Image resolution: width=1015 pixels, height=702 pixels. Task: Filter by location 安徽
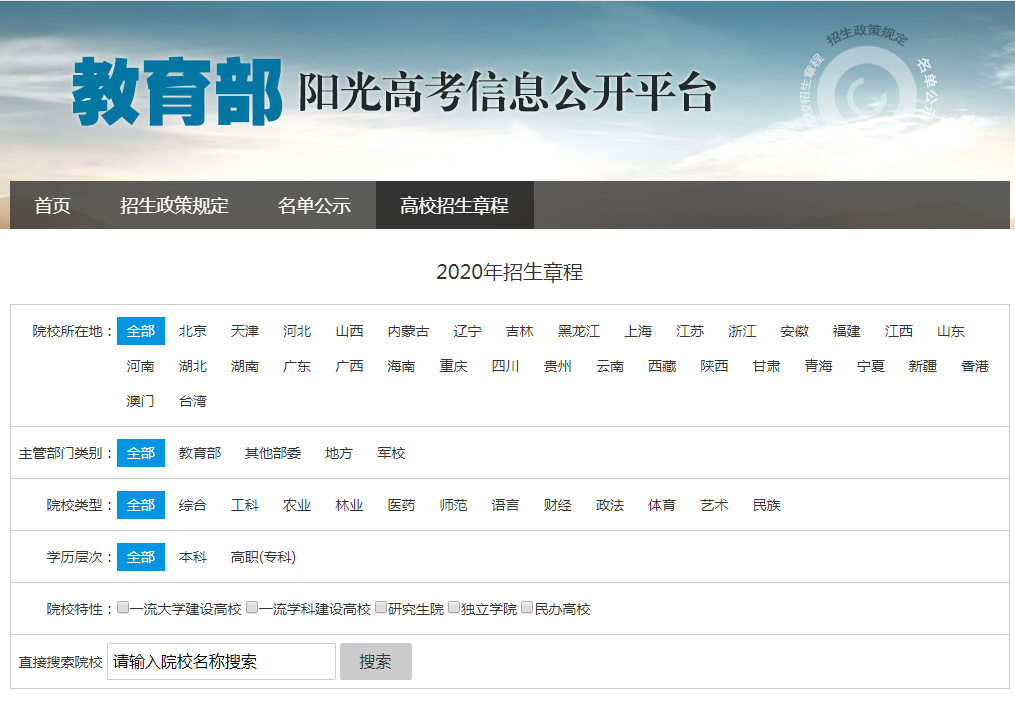pos(795,331)
